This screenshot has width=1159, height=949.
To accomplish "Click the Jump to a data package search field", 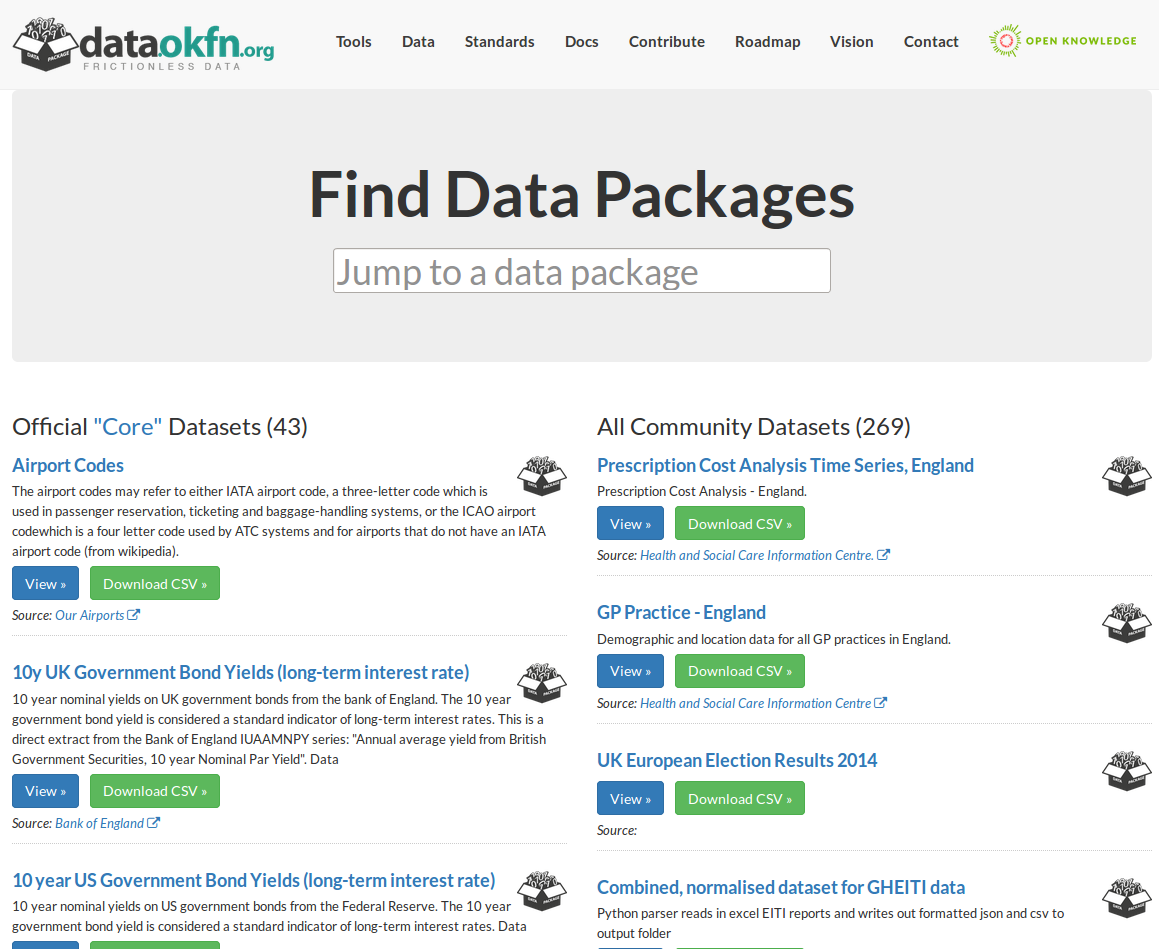I will (581, 270).
